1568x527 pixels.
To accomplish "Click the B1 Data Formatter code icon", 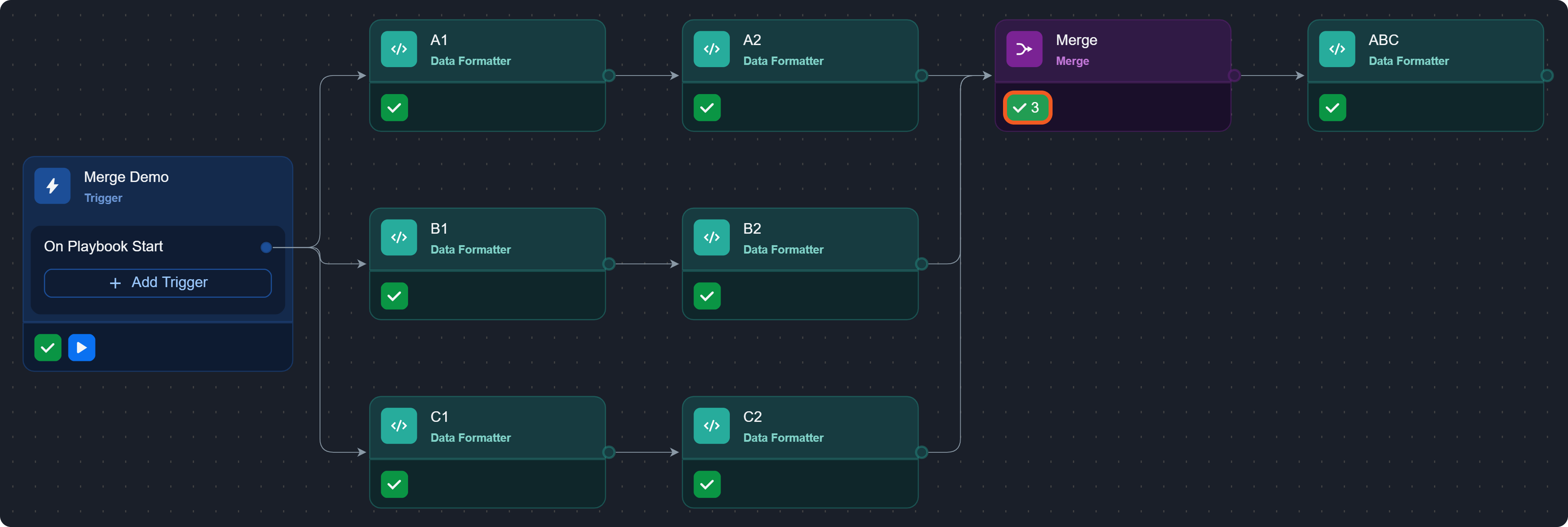I will click(x=399, y=237).
